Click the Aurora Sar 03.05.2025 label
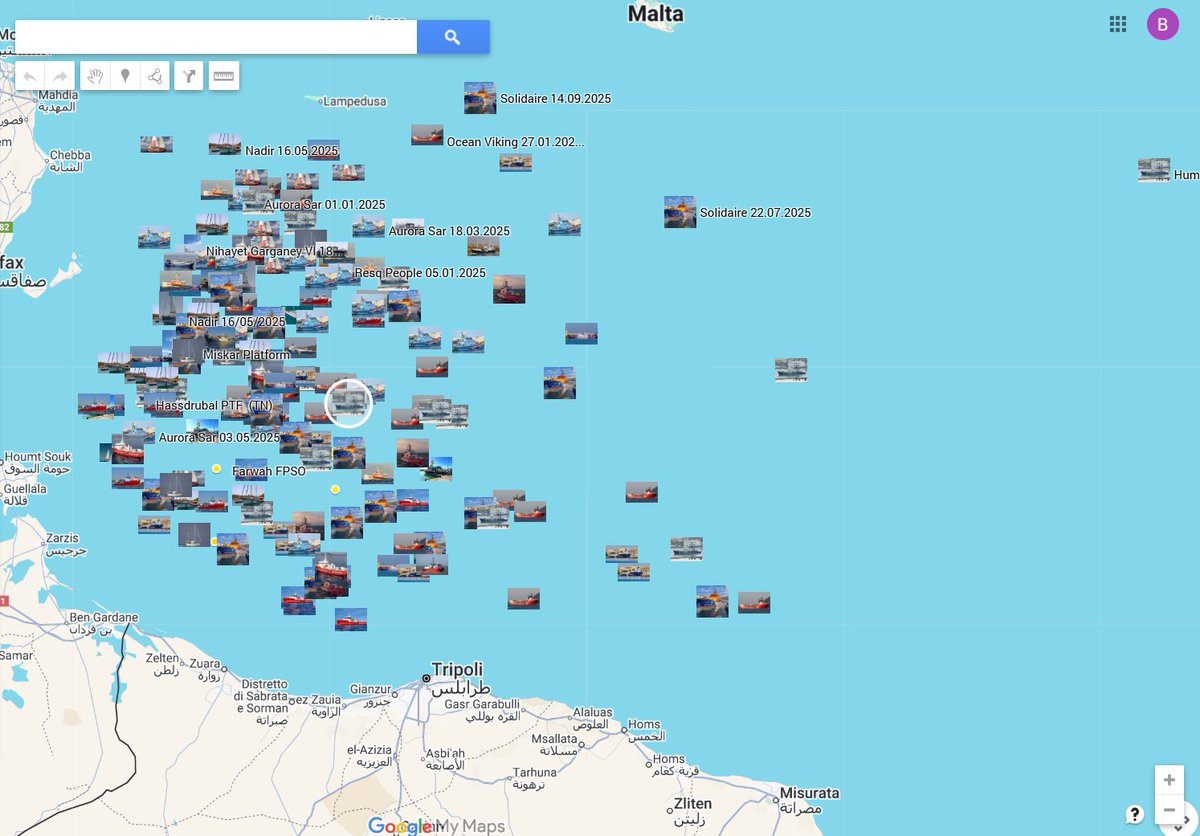The width and height of the screenshot is (1200, 836). point(219,438)
